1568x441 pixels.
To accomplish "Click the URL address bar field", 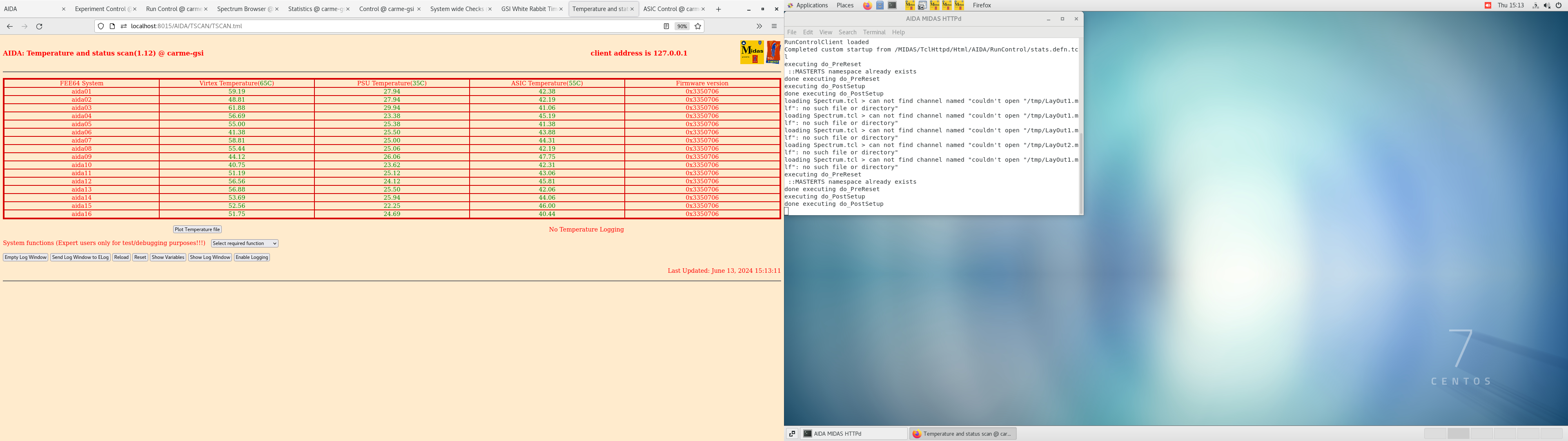I will pos(390,26).
